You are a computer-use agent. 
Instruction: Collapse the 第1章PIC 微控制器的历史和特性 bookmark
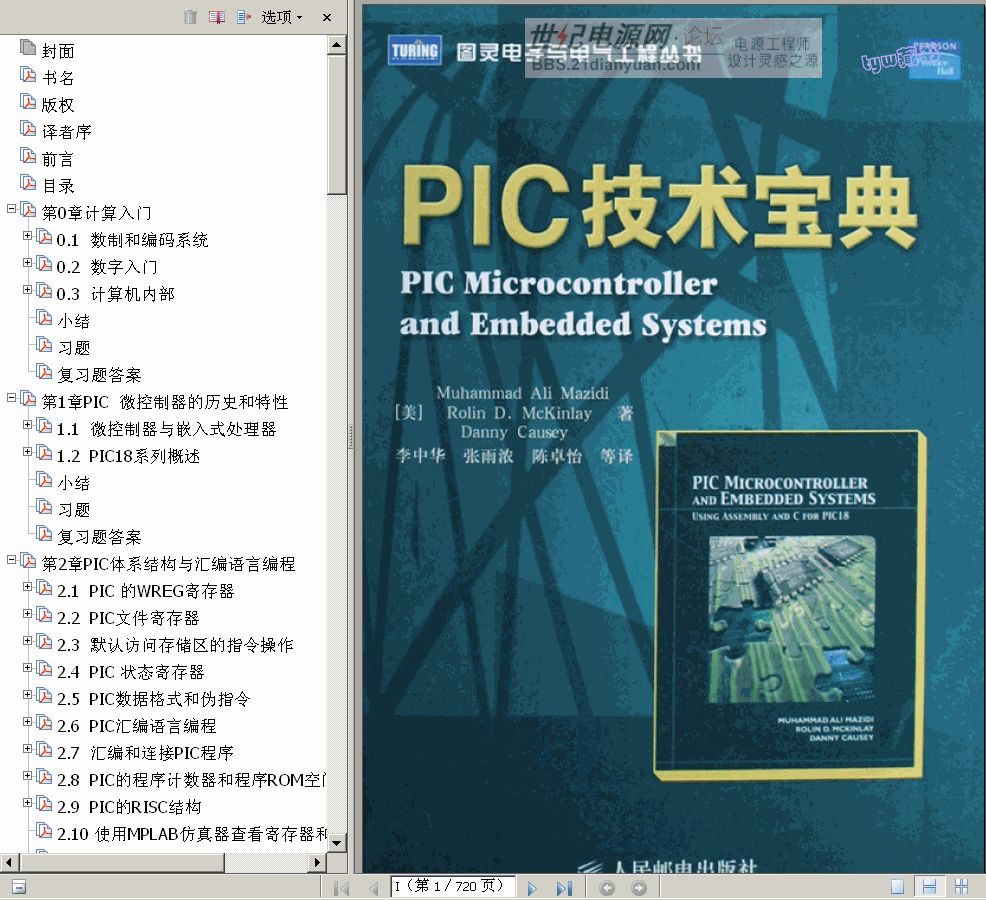click(11, 397)
